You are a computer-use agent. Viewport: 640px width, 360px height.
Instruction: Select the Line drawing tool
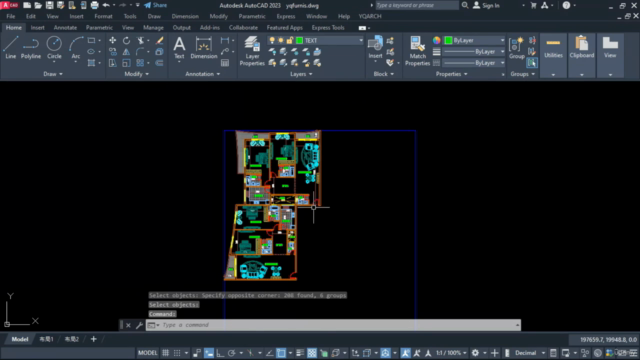tap(11, 48)
